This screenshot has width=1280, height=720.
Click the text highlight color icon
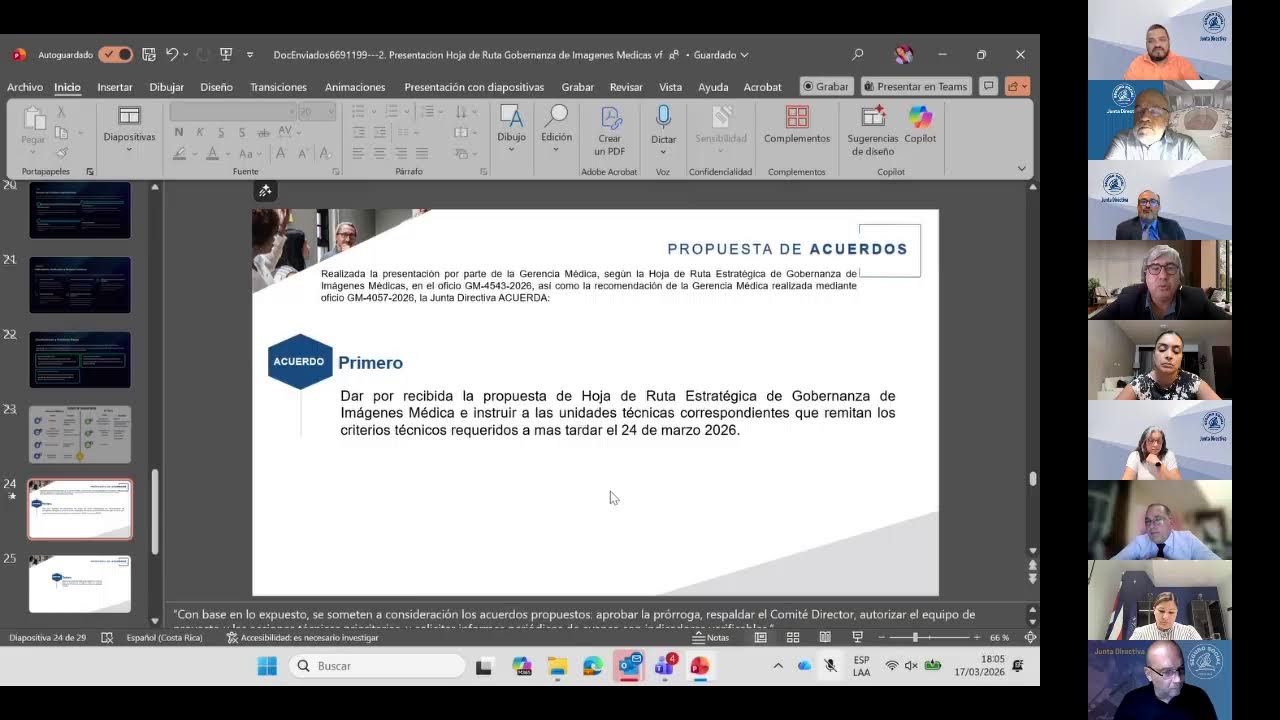[179, 153]
